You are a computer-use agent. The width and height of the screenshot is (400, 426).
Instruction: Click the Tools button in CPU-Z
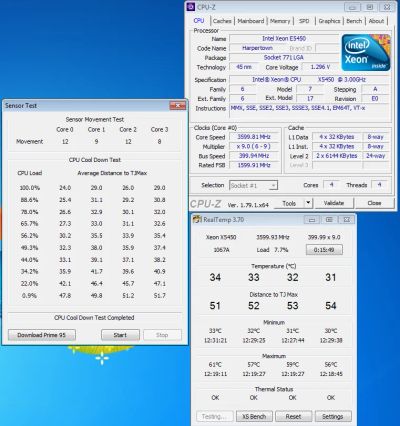pyautogui.click(x=289, y=203)
